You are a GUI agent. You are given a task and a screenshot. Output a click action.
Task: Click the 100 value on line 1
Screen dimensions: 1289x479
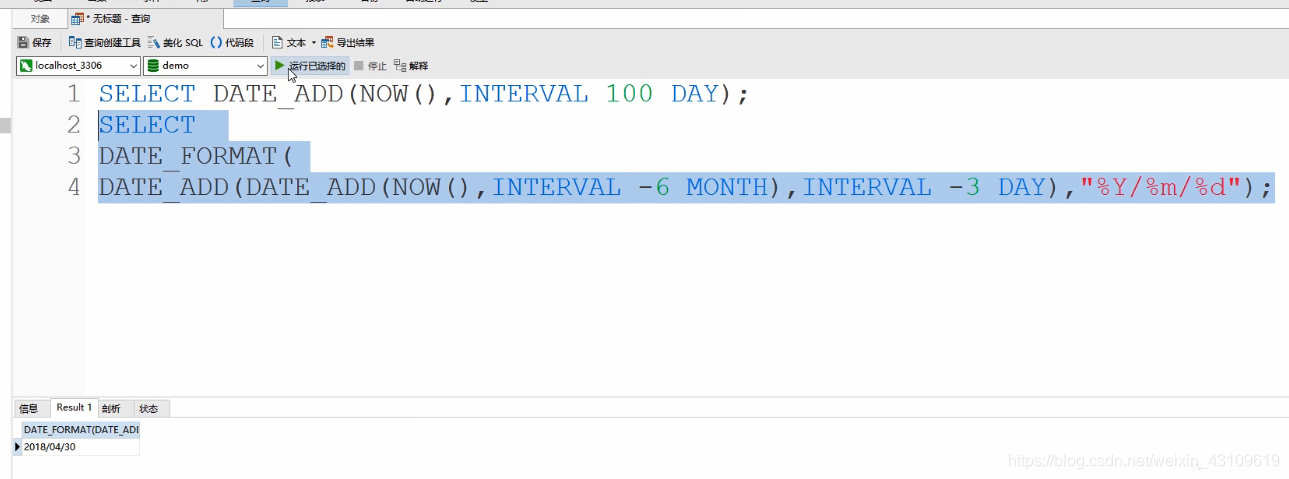[629, 94]
